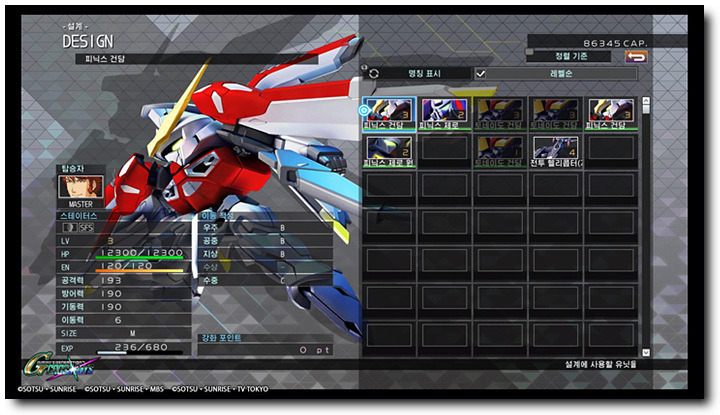
Task: Click the EXP 236/680 value
Action: click(x=141, y=347)
